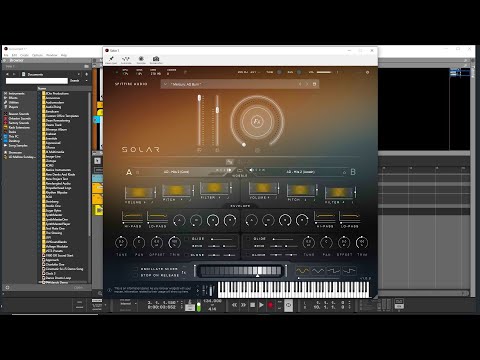Viewport: 480px width, 360px height.
Task: Adjust the Solar Vol slider at top
Action: 324,72
